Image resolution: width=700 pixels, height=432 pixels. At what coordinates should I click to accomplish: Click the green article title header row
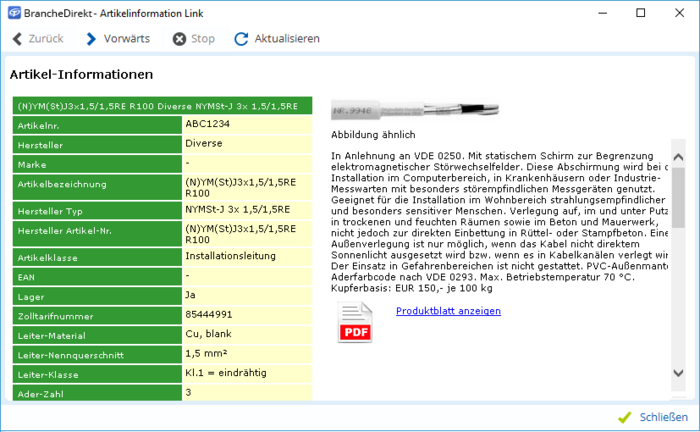(x=162, y=105)
